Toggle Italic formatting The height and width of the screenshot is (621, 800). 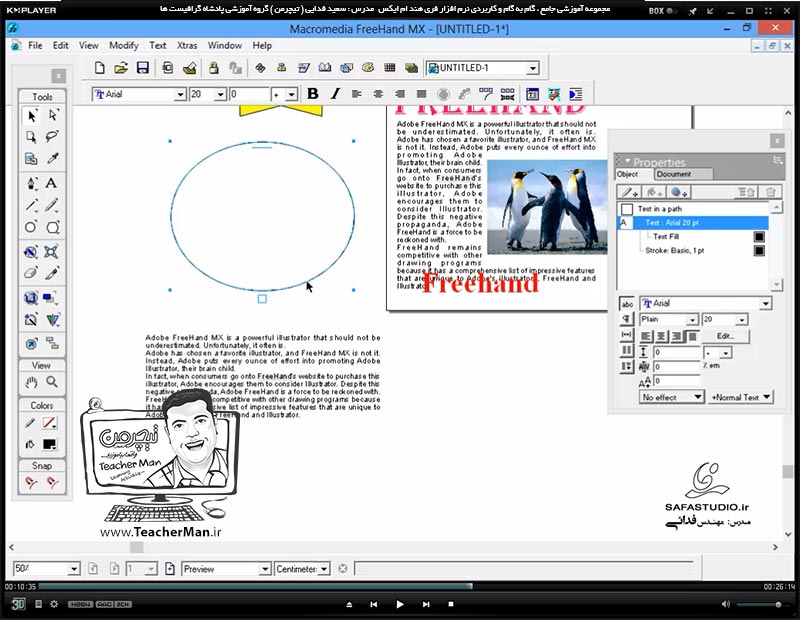point(335,94)
